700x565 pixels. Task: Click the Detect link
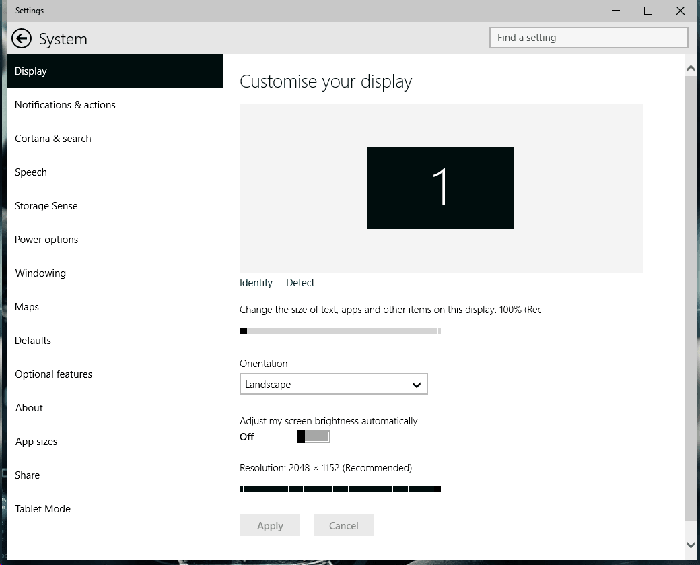tap(300, 283)
